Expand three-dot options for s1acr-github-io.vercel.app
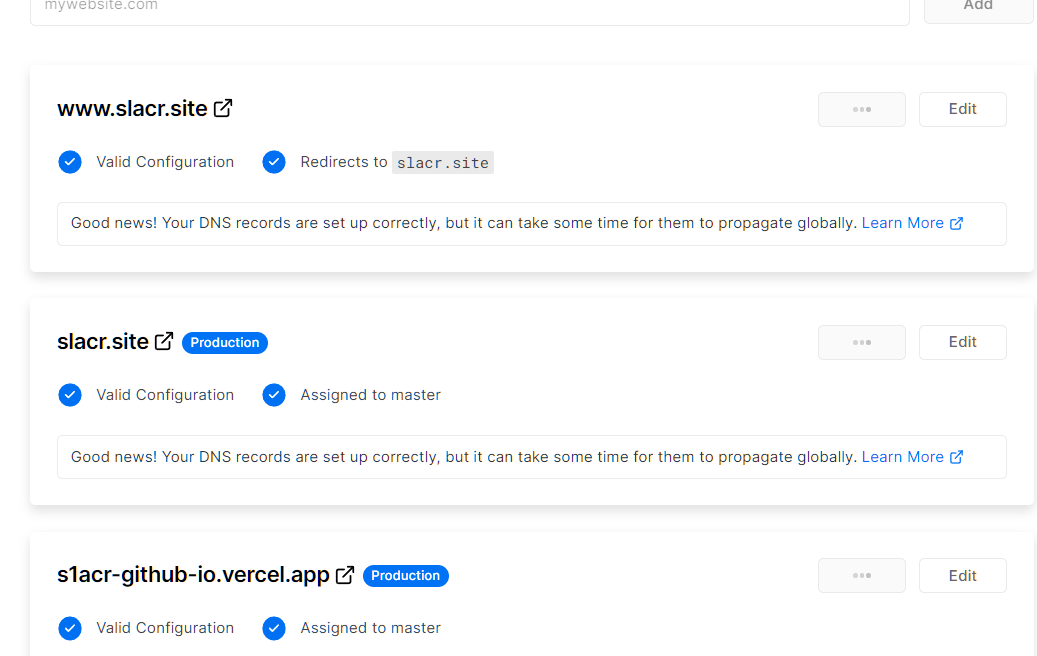The image size is (1037, 656). pyautogui.click(x=862, y=575)
